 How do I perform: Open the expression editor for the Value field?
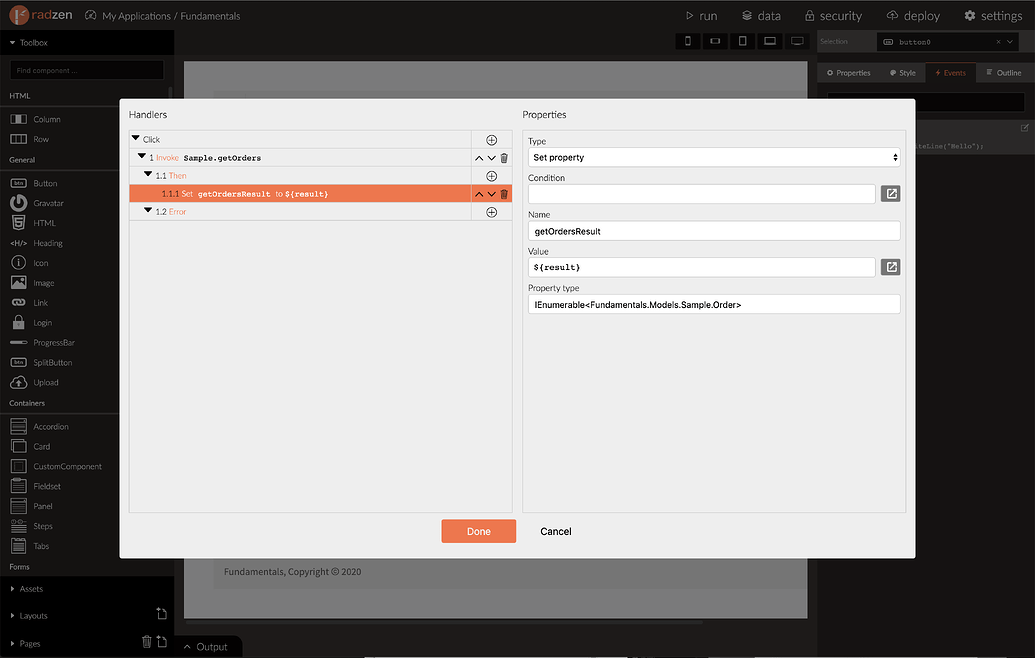(890, 267)
